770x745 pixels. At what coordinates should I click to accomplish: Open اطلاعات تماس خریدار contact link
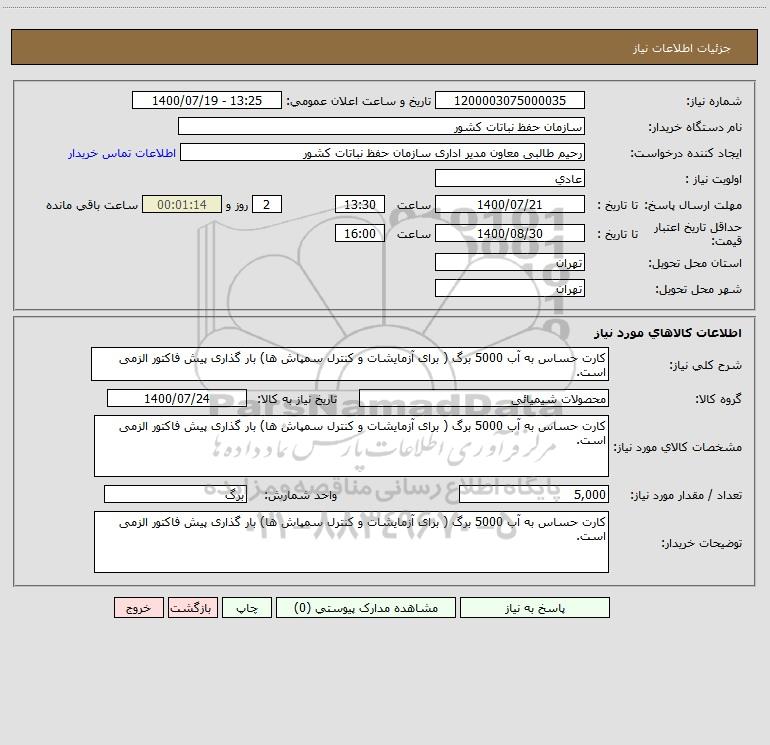tap(122, 153)
